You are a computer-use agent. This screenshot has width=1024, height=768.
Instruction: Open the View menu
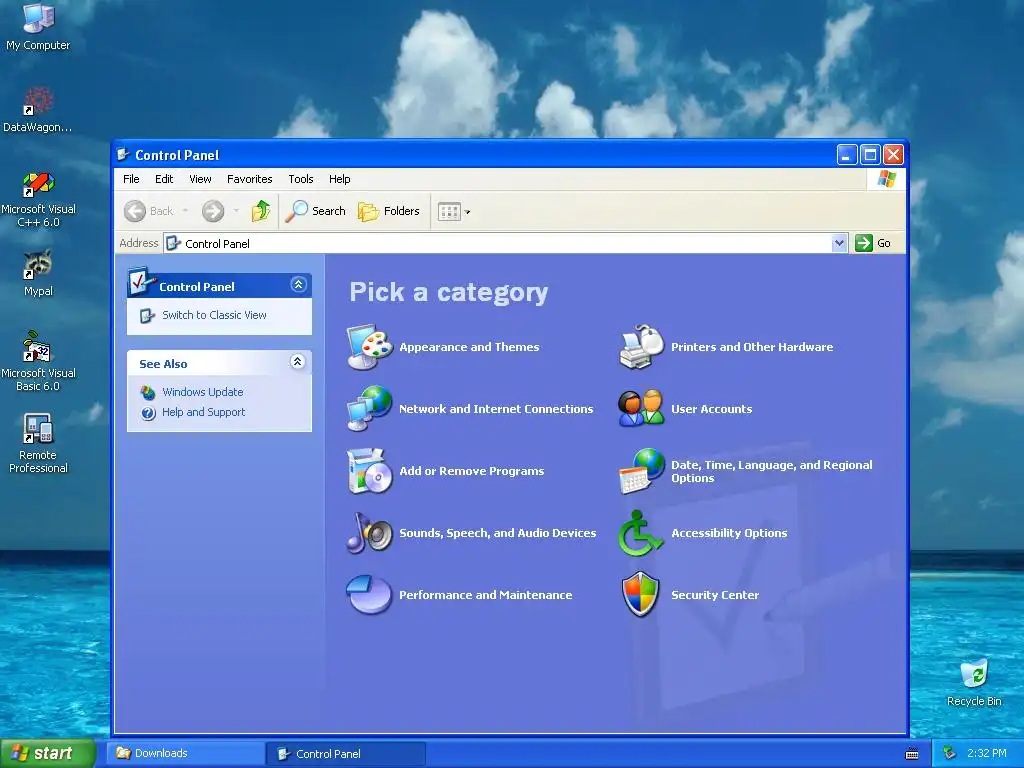200,179
